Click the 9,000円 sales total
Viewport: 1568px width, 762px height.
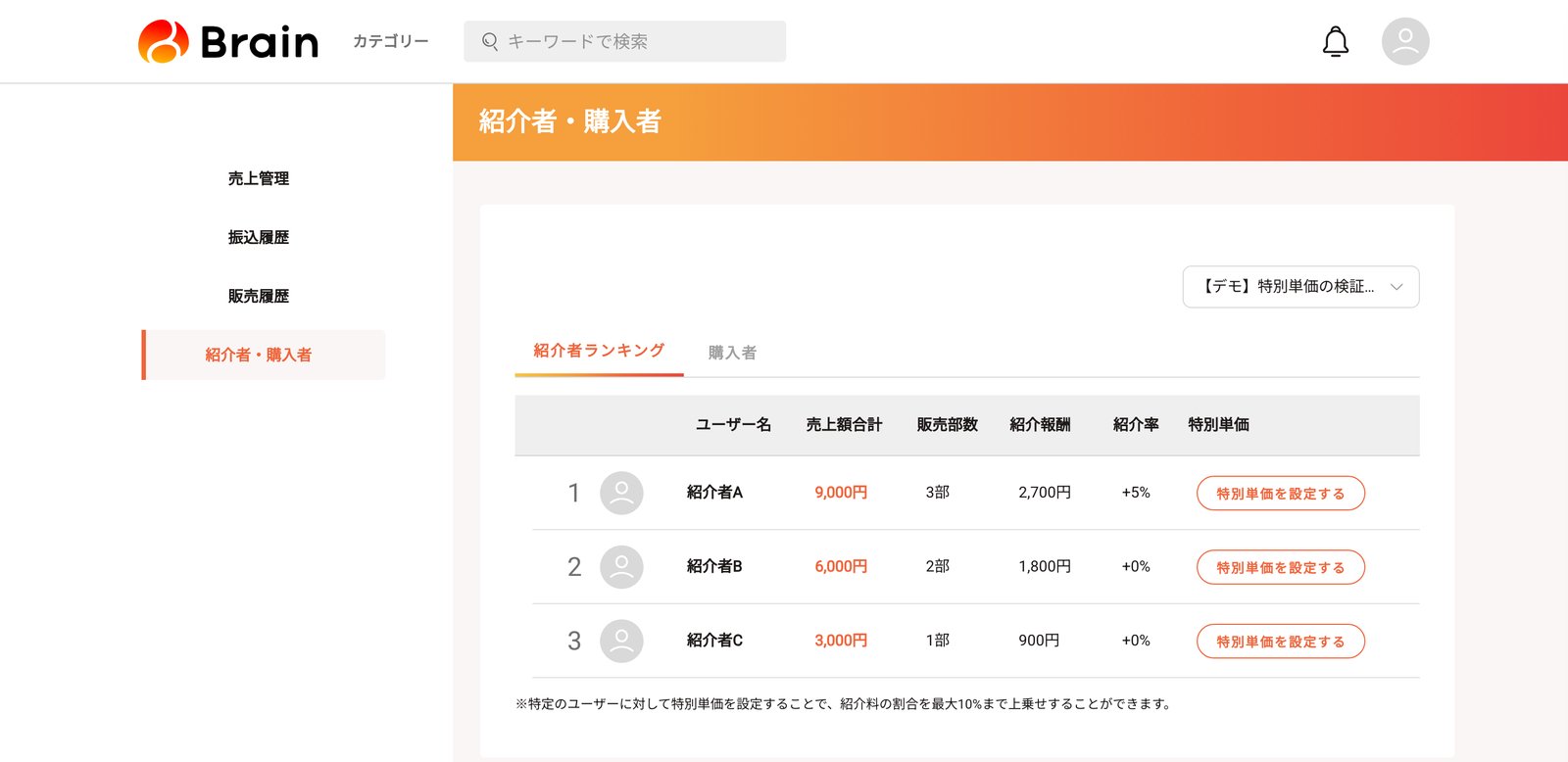pyautogui.click(x=841, y=492)
